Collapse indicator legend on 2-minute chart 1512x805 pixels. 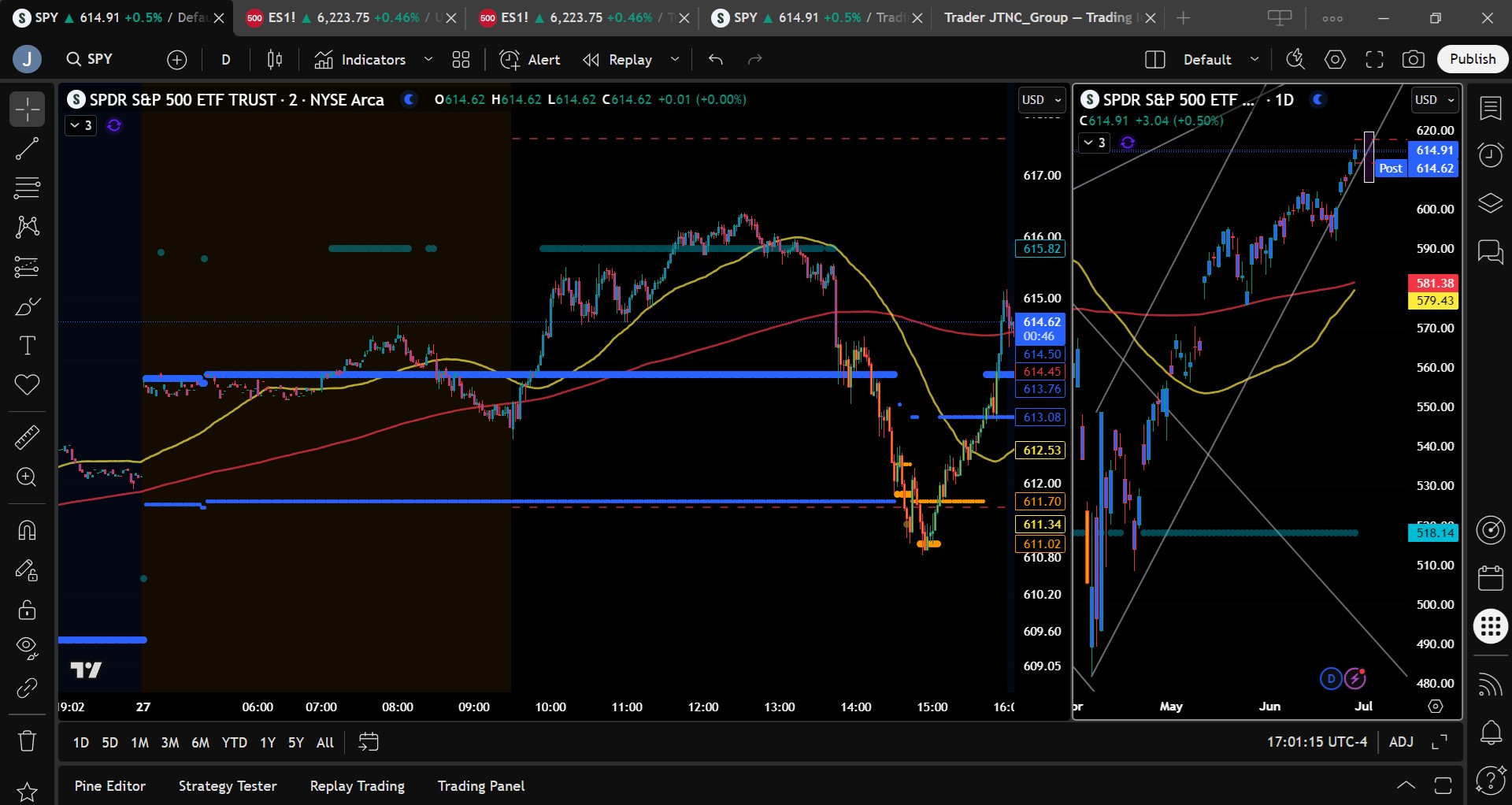coord(81,125)
